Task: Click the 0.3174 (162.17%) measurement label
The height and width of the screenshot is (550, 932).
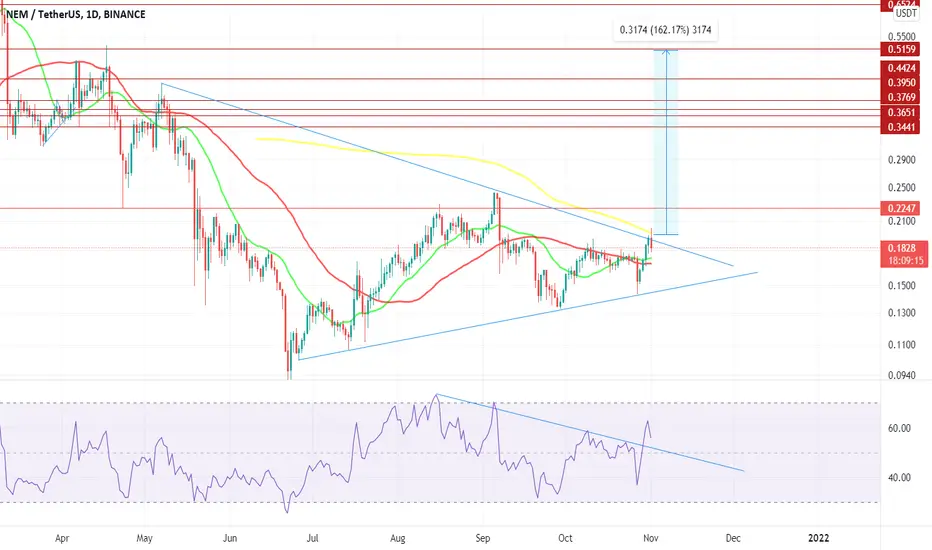Action: coord(665,30)
